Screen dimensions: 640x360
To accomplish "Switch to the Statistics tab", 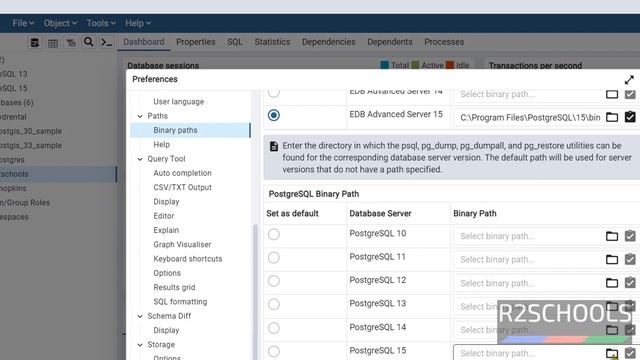I will [x=272, y=42].
